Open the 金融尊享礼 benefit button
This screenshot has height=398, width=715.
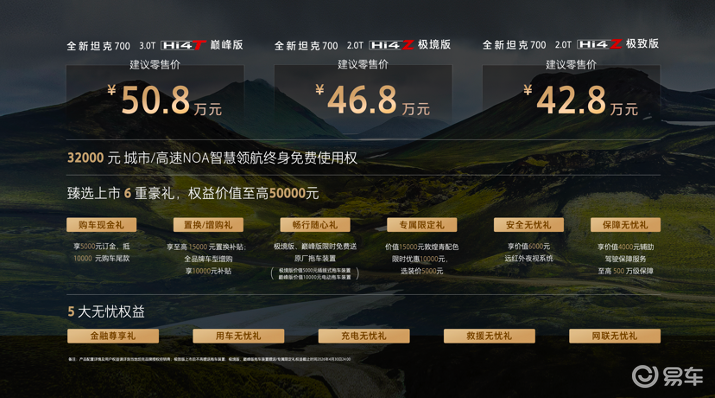(x=113, y=336)
